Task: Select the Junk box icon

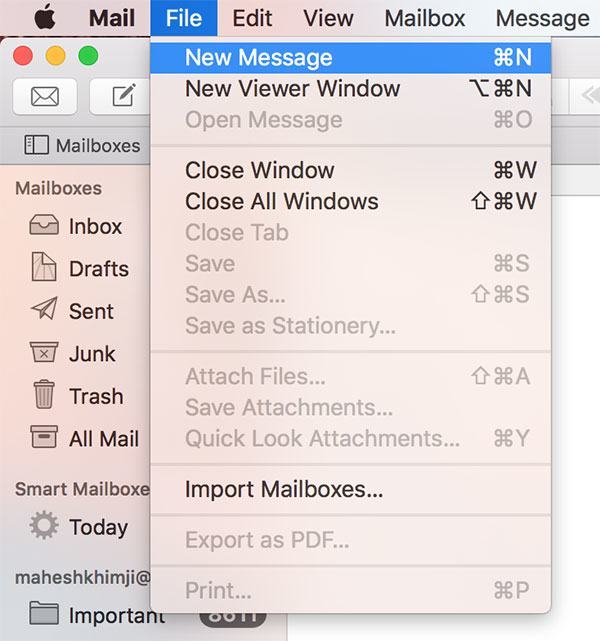Action: pyautogui.click(x=44, y=352)
